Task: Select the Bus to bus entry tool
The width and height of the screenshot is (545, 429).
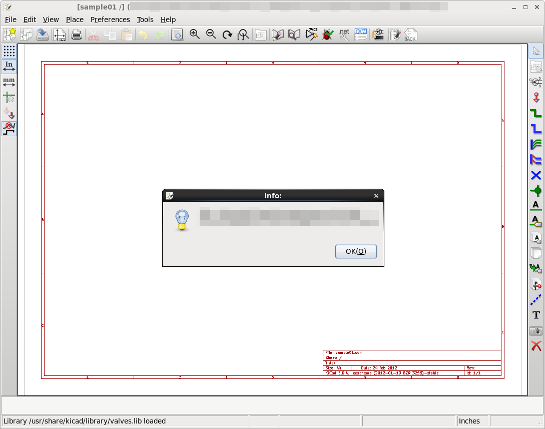Action: [x=536, y=160]
